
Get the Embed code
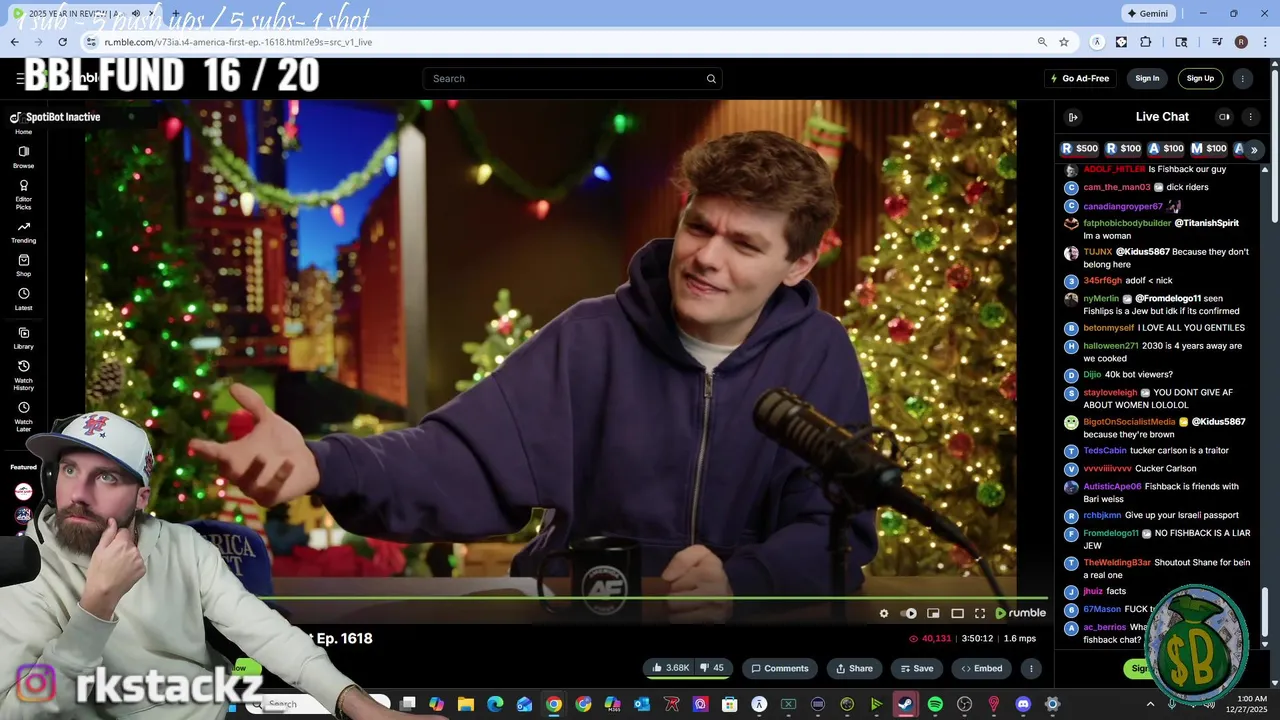pos(981,668)
